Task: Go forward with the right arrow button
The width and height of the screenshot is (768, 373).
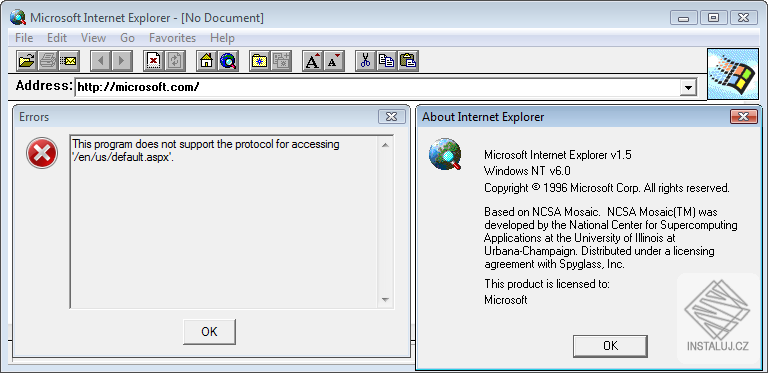Action: pyautogui.click(x=122, y=61)
